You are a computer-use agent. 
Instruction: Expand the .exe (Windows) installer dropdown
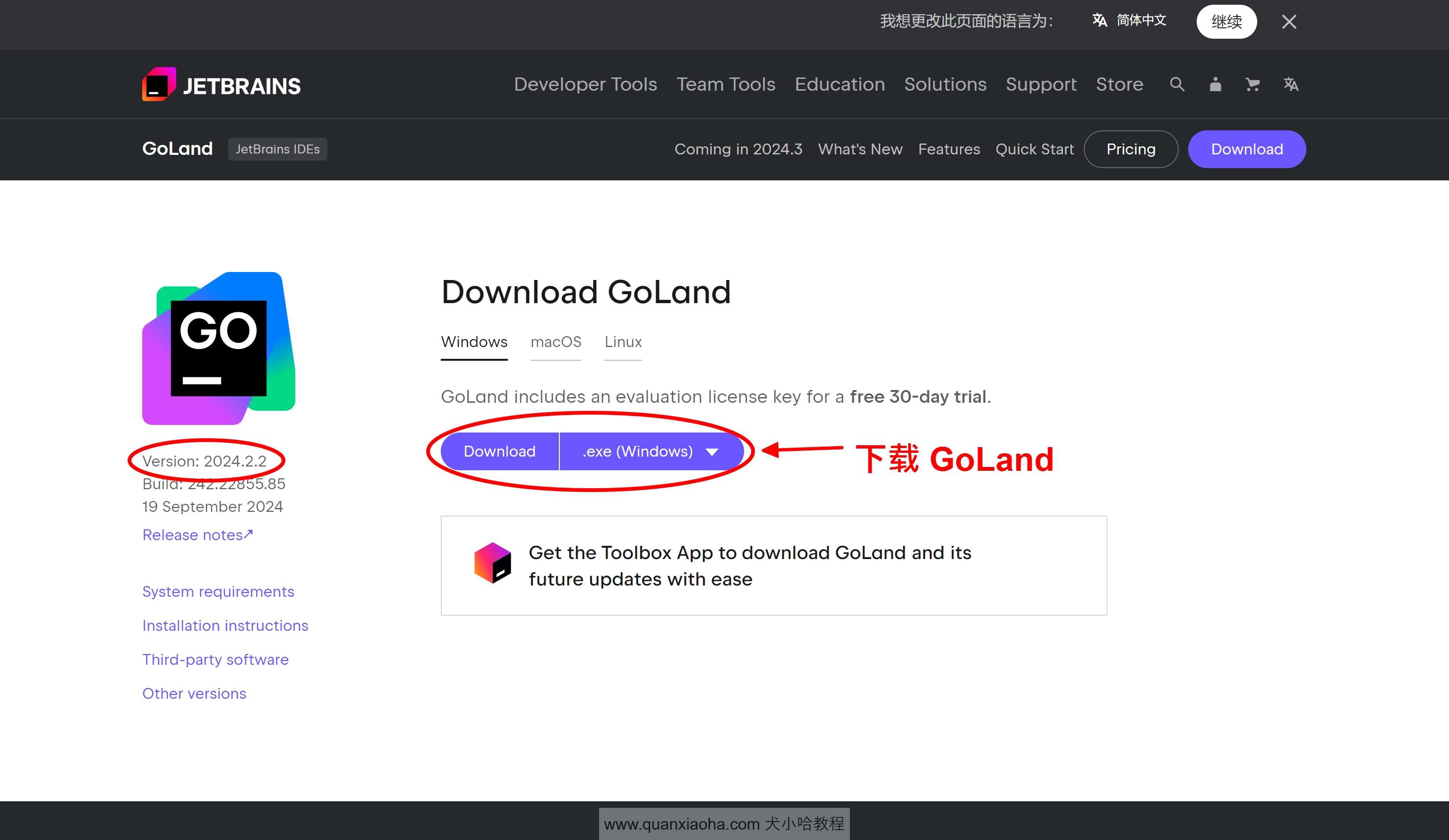tap(651, 451)
